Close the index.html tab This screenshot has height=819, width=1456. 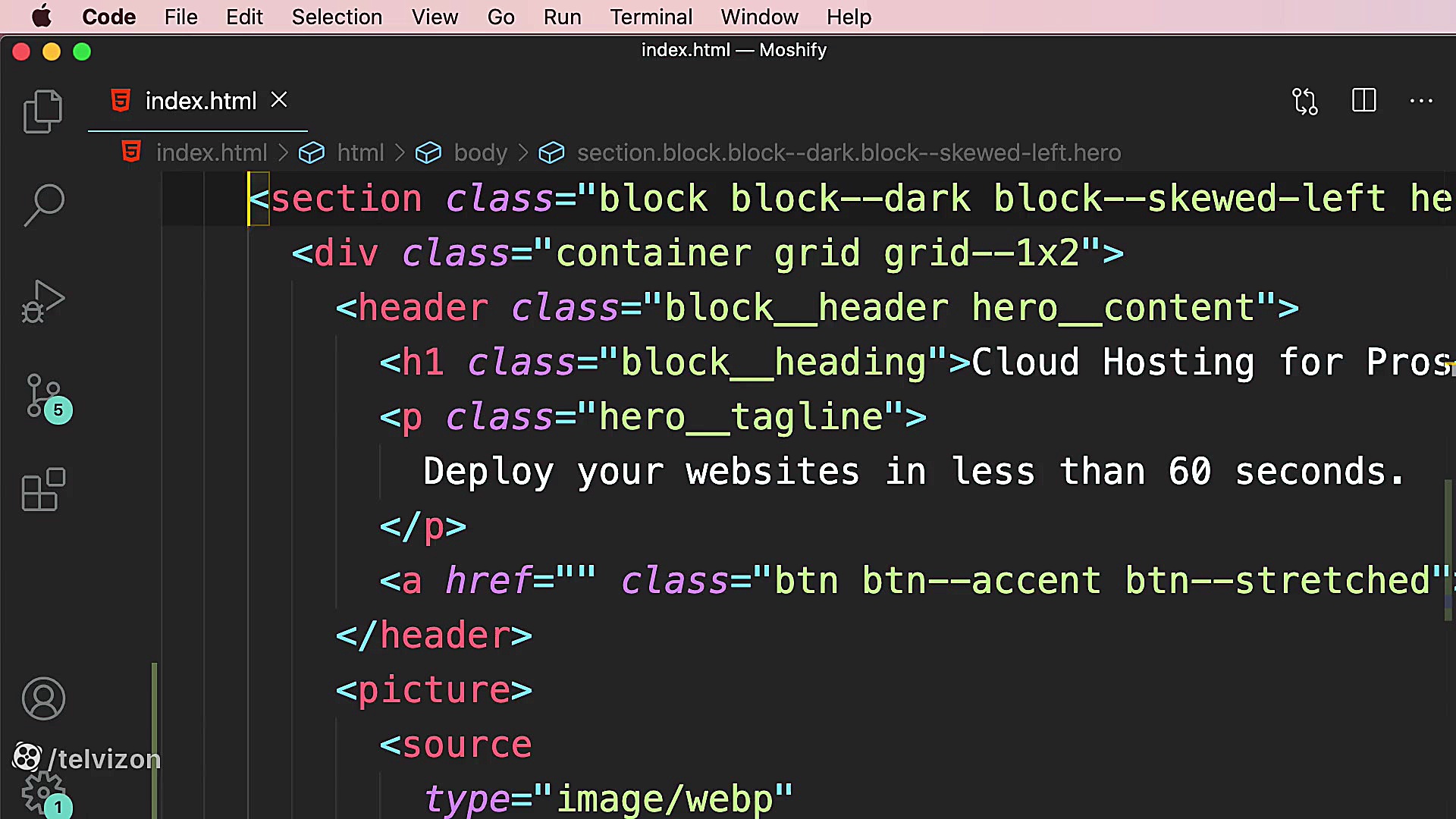pyautogui.click(x=279, y=99)
